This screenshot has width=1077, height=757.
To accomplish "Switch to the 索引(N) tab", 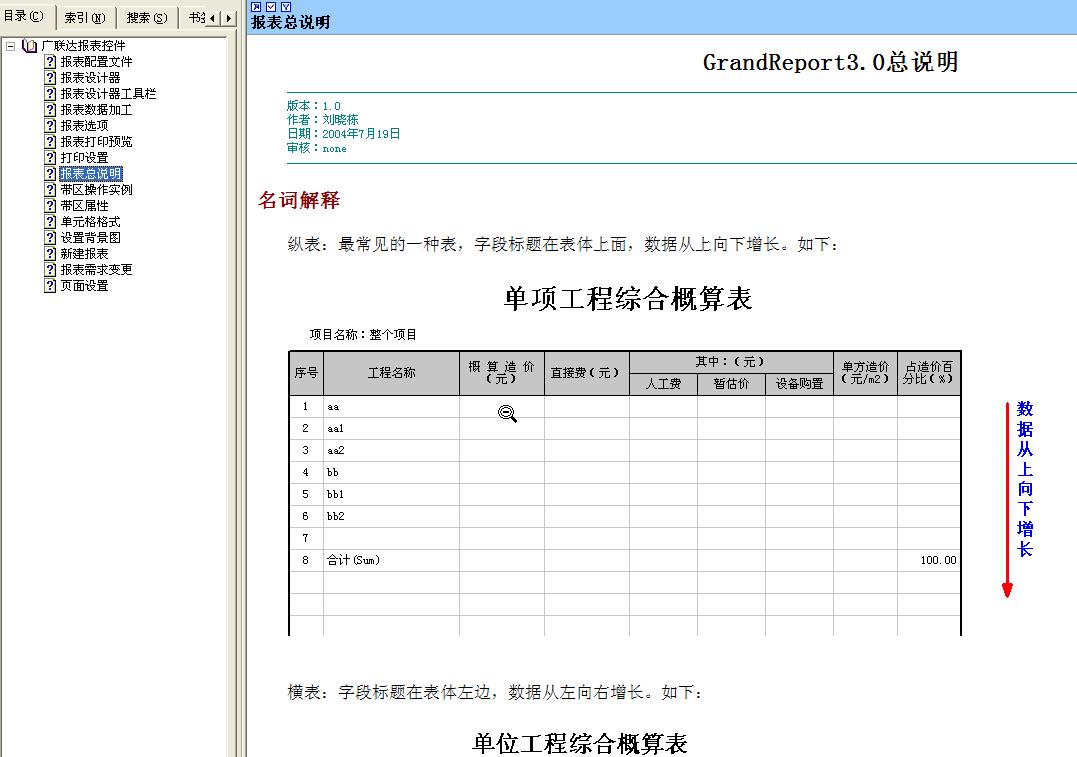I will tap(85, 18).
